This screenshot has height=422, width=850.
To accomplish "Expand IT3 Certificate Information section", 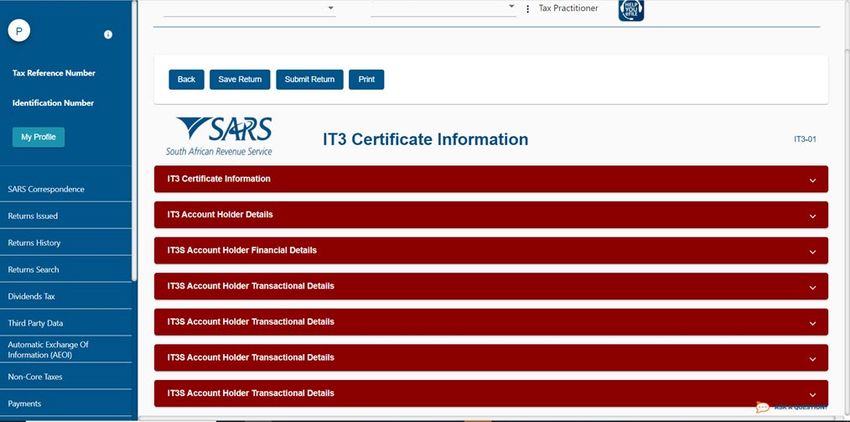I will pos(491,179).
